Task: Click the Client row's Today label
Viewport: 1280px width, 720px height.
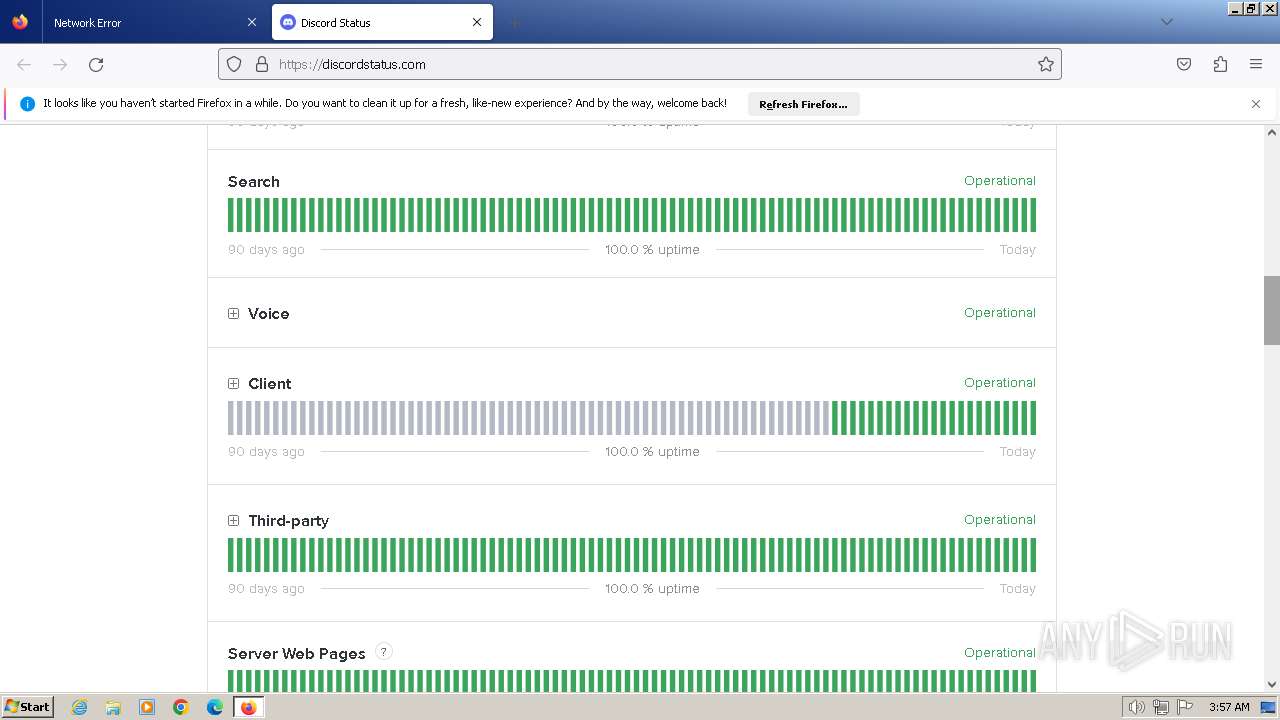Action: [x=1018, y=452]
